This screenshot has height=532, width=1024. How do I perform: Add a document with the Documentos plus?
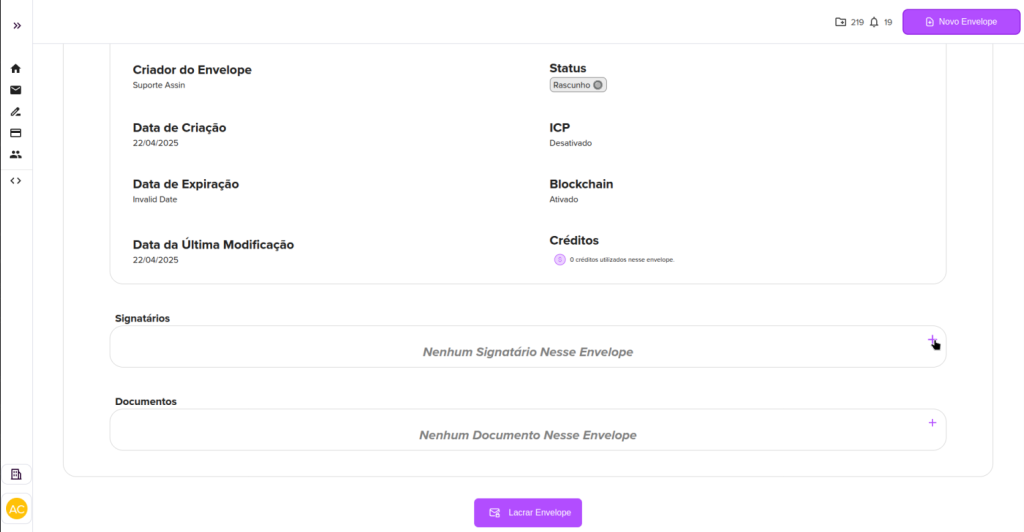tap(932, 423)
